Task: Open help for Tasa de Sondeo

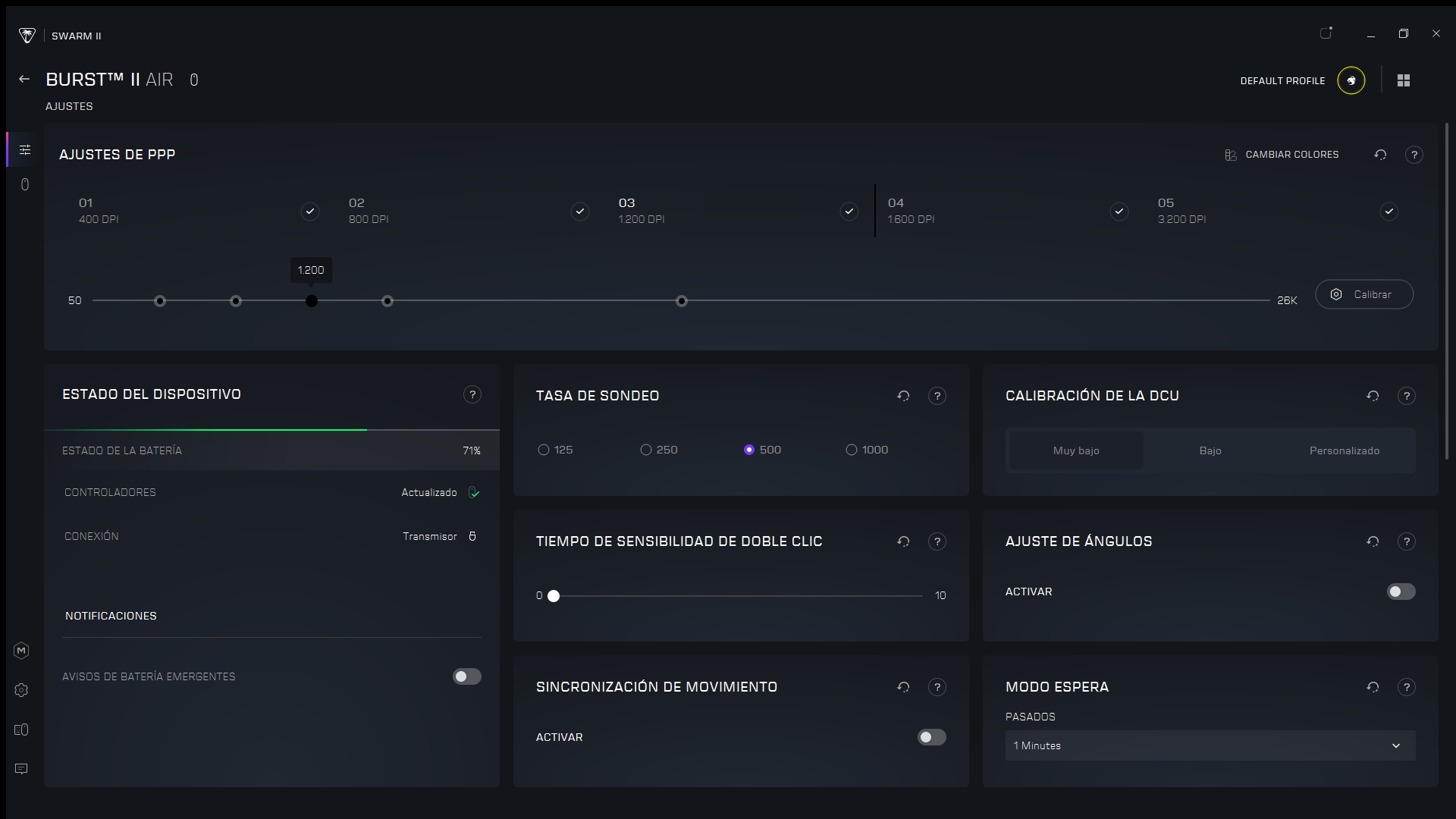Action: [937, 396]
